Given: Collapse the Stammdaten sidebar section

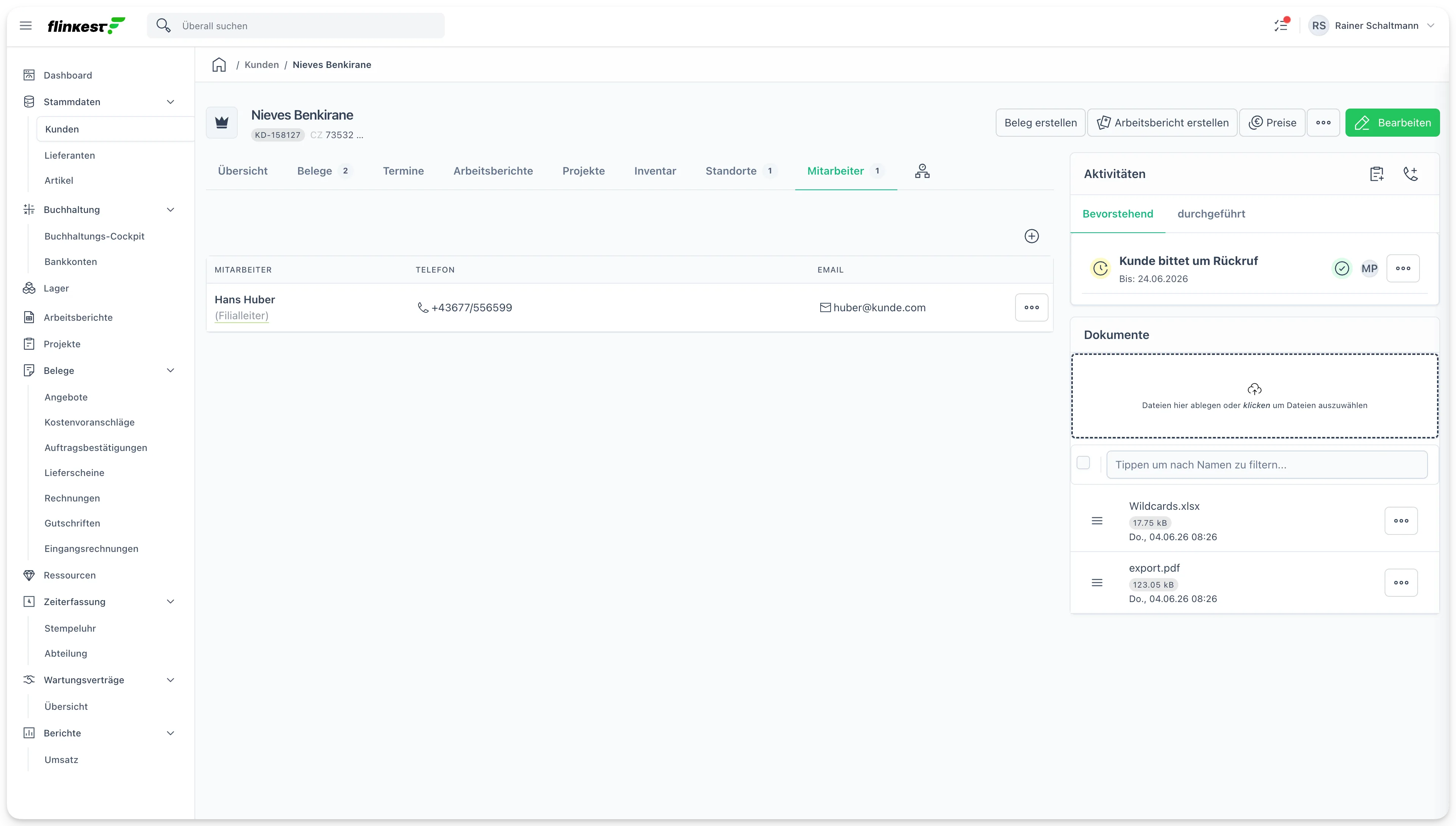Looking at the screenshot, I should tap(170, 102).
